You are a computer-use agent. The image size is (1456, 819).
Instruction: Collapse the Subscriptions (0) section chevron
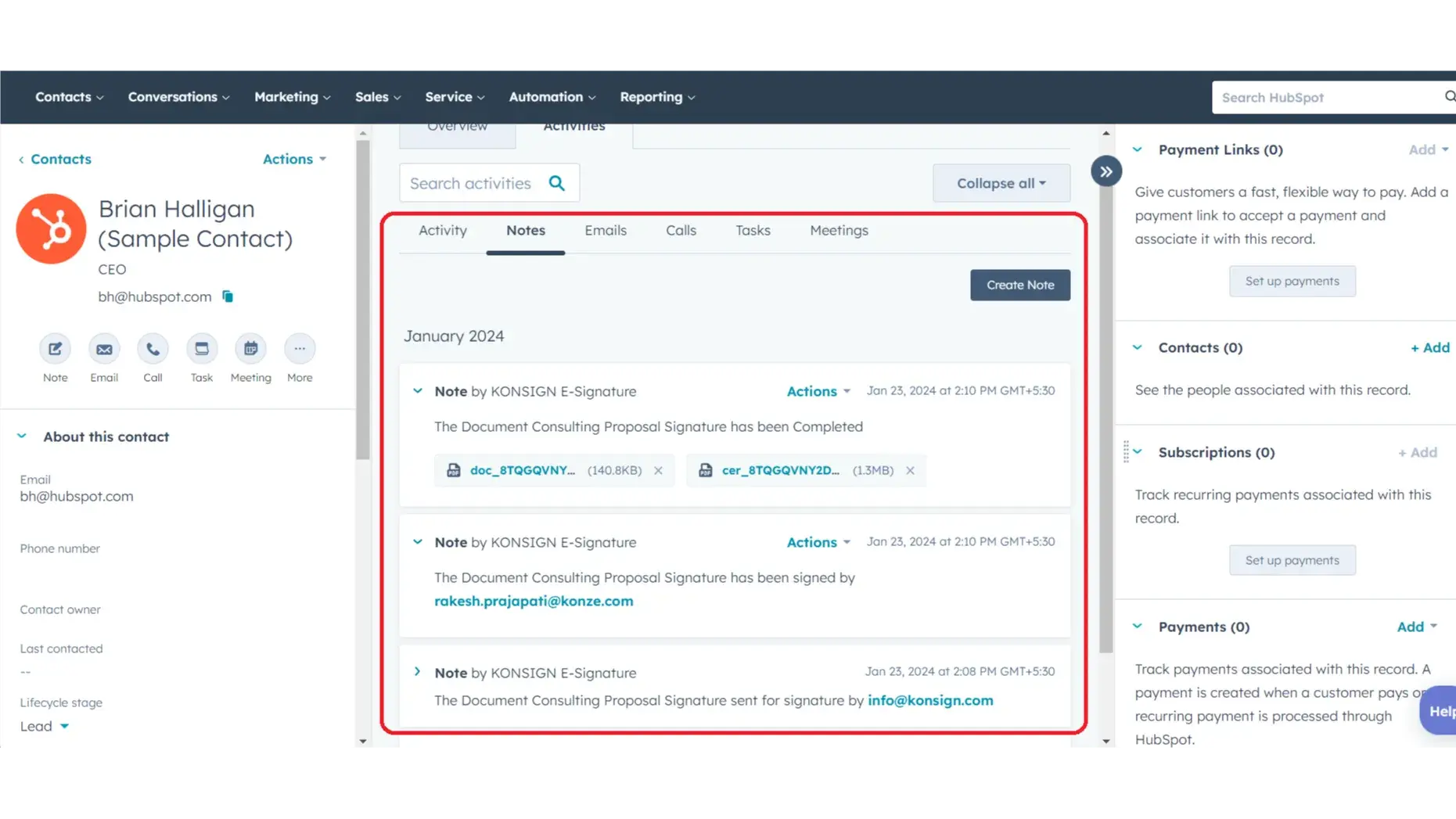pyautogui.click(x=1138, y=451)
